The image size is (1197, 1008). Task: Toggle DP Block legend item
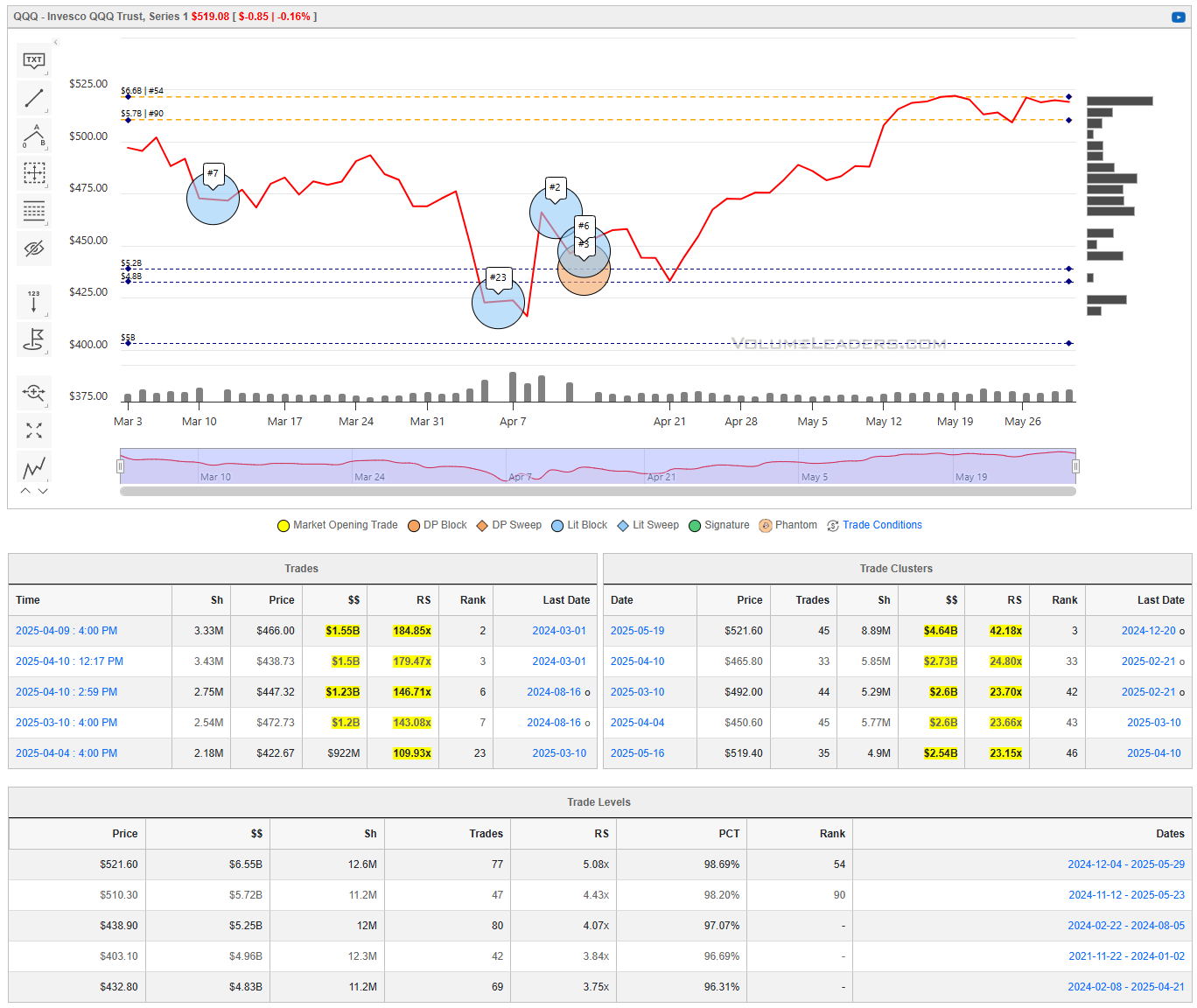tap(437, 525)
